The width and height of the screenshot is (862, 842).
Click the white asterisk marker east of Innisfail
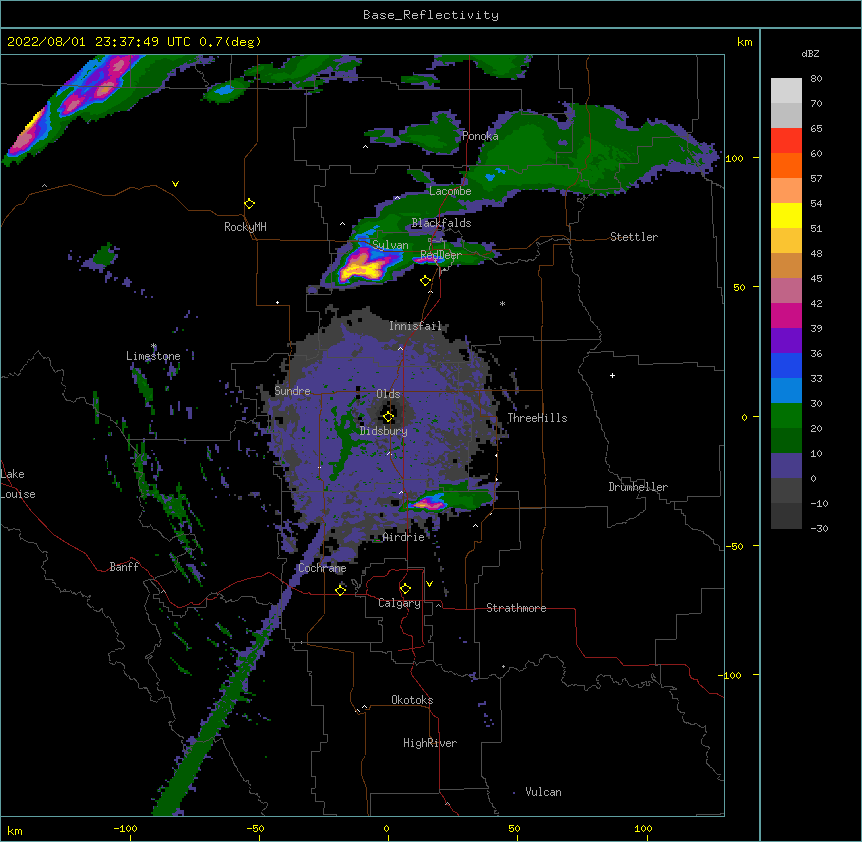pyautogui.click(x=502, y=304)
